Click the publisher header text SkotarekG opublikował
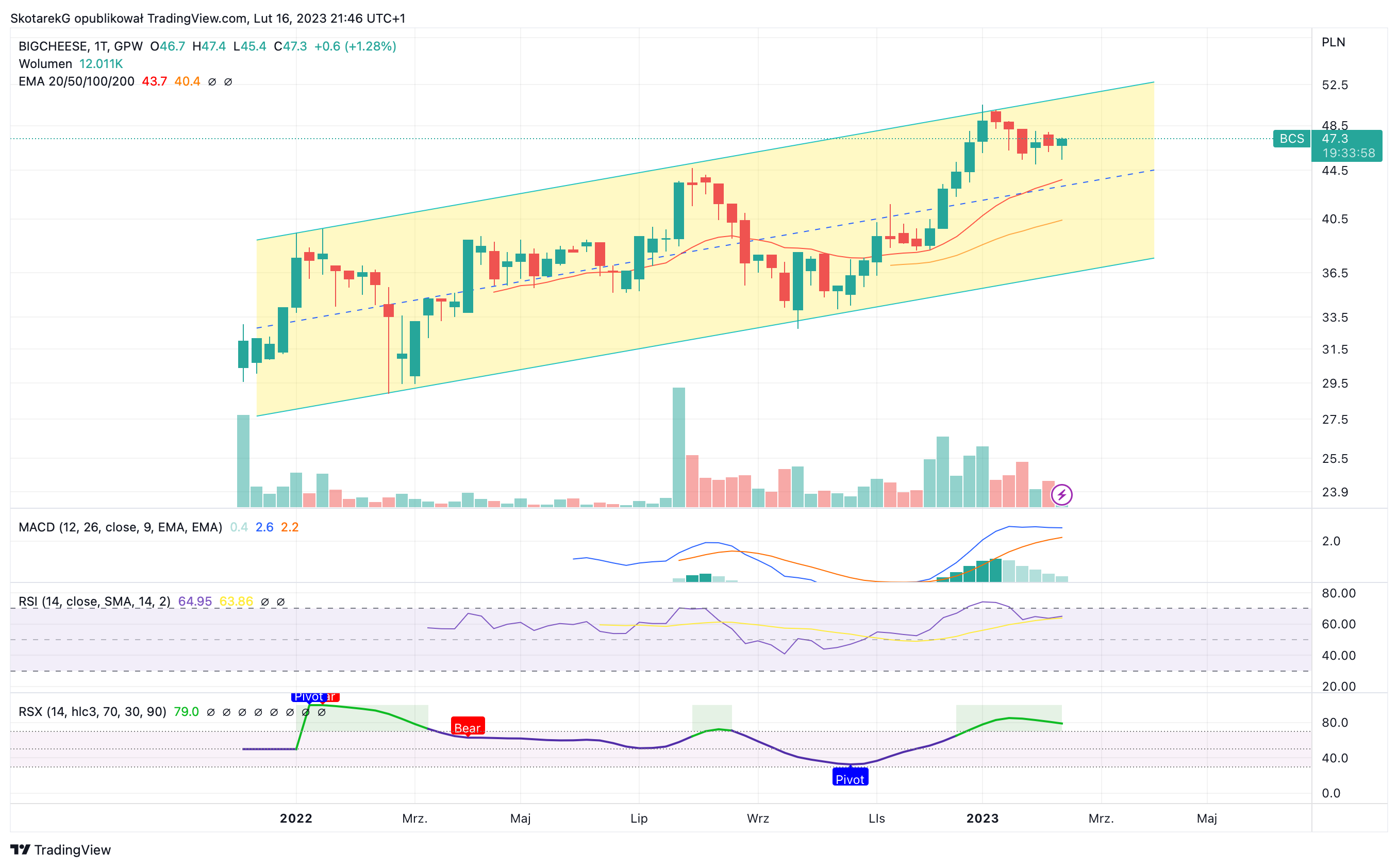The image size is (1398, 868). [x=77, y=19]
